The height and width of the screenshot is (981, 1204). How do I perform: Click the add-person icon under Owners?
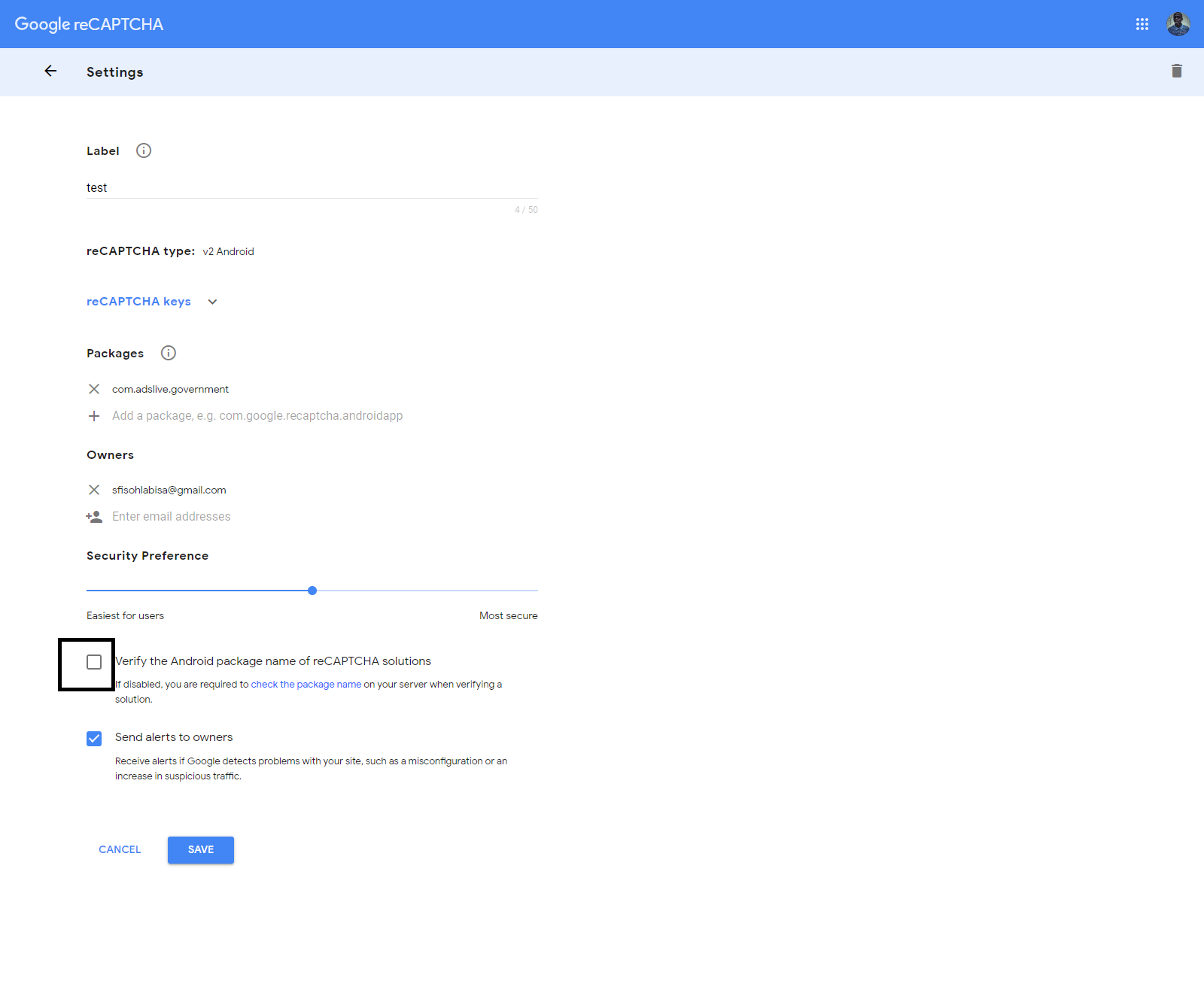[94, 517]
